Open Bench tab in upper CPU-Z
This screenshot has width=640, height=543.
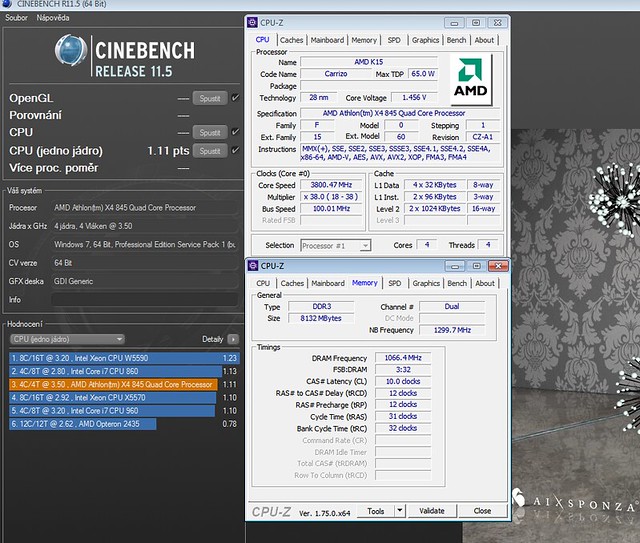click(456, 40)
